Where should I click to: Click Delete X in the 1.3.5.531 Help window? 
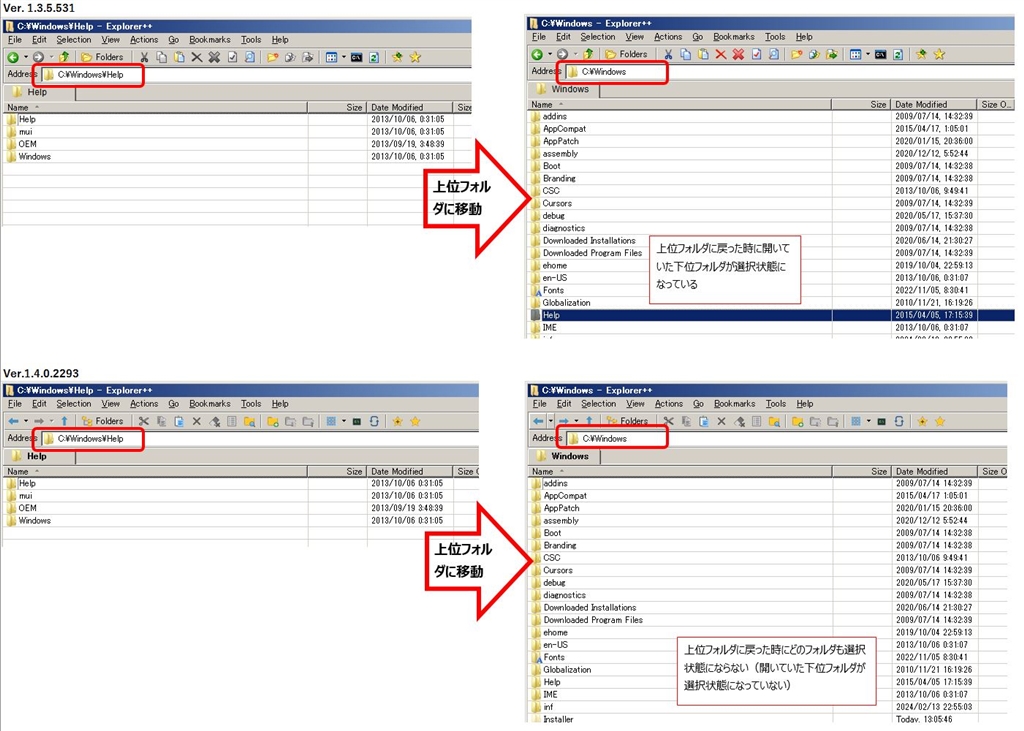[x=197, y=57]
